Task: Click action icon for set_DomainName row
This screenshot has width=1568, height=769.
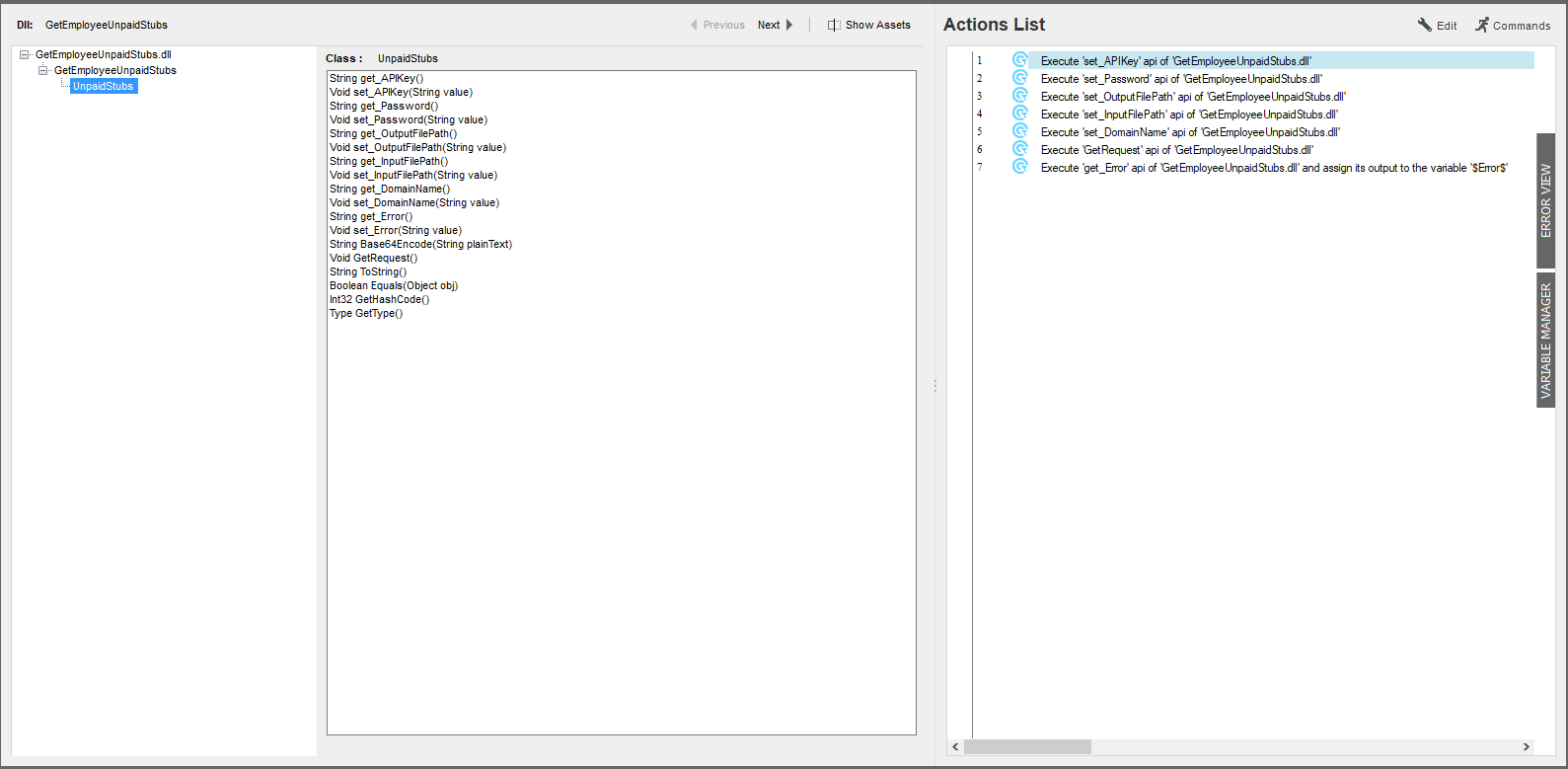Action: click(x=1020, y=131)
